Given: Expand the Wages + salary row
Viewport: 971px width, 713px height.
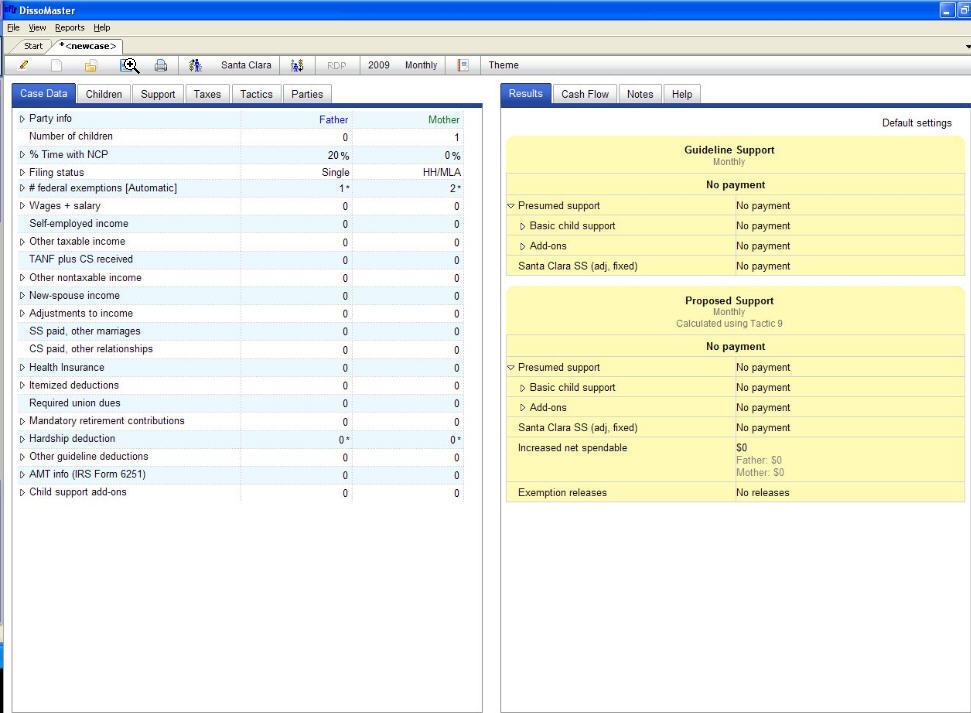Looking at the screenshot, I should tap(22, 206).
